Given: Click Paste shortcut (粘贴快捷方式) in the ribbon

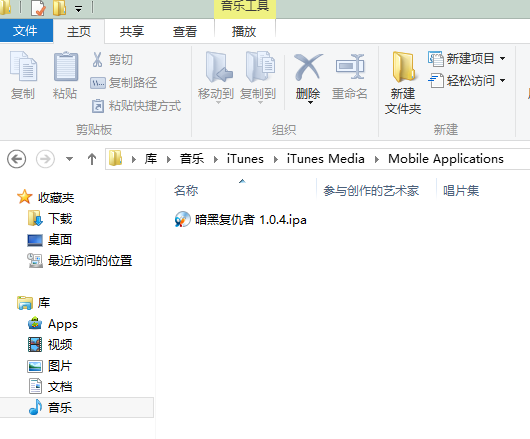Looking at the screenshot, I should pos(137,106).
